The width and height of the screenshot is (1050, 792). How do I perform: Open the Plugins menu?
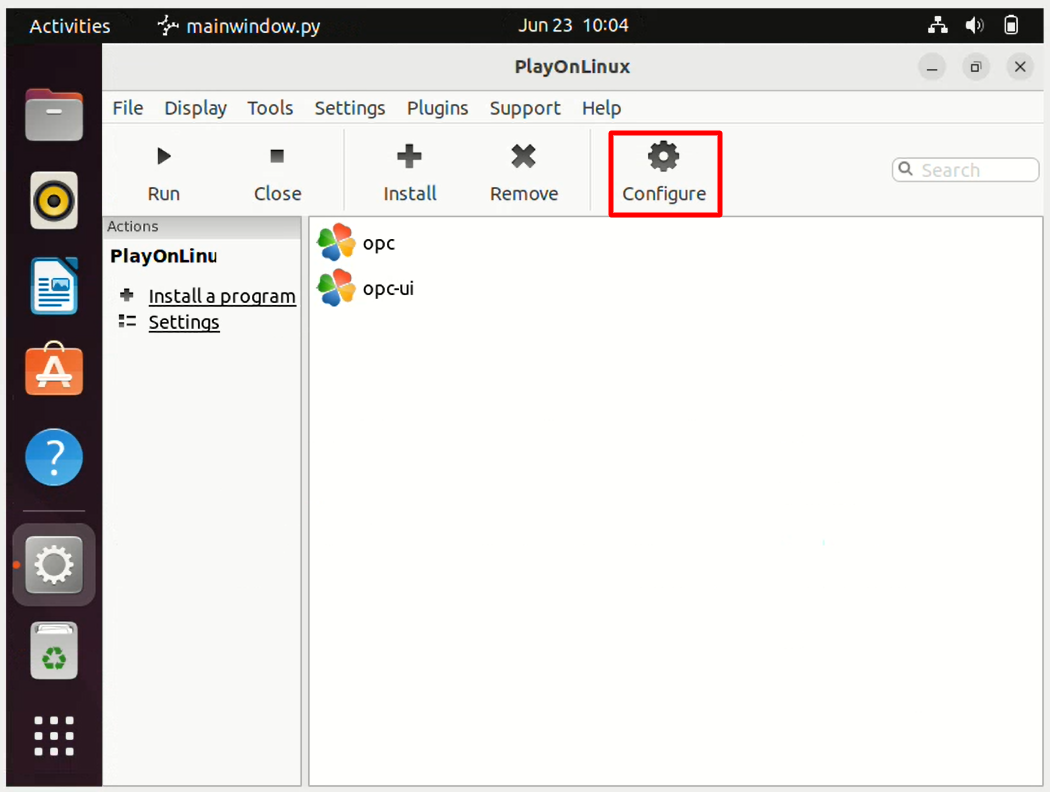click(437, 108)
